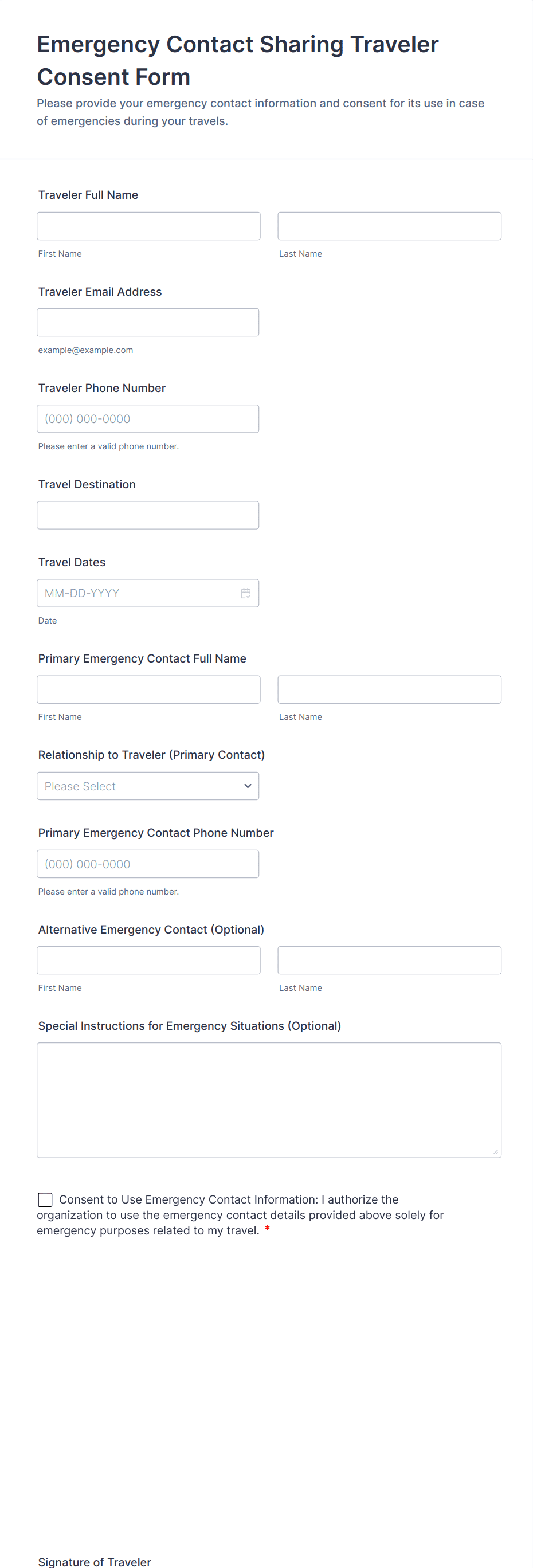Click Primary Emergency Contact First Name field

pyautogui.click(x=148, y=689)
